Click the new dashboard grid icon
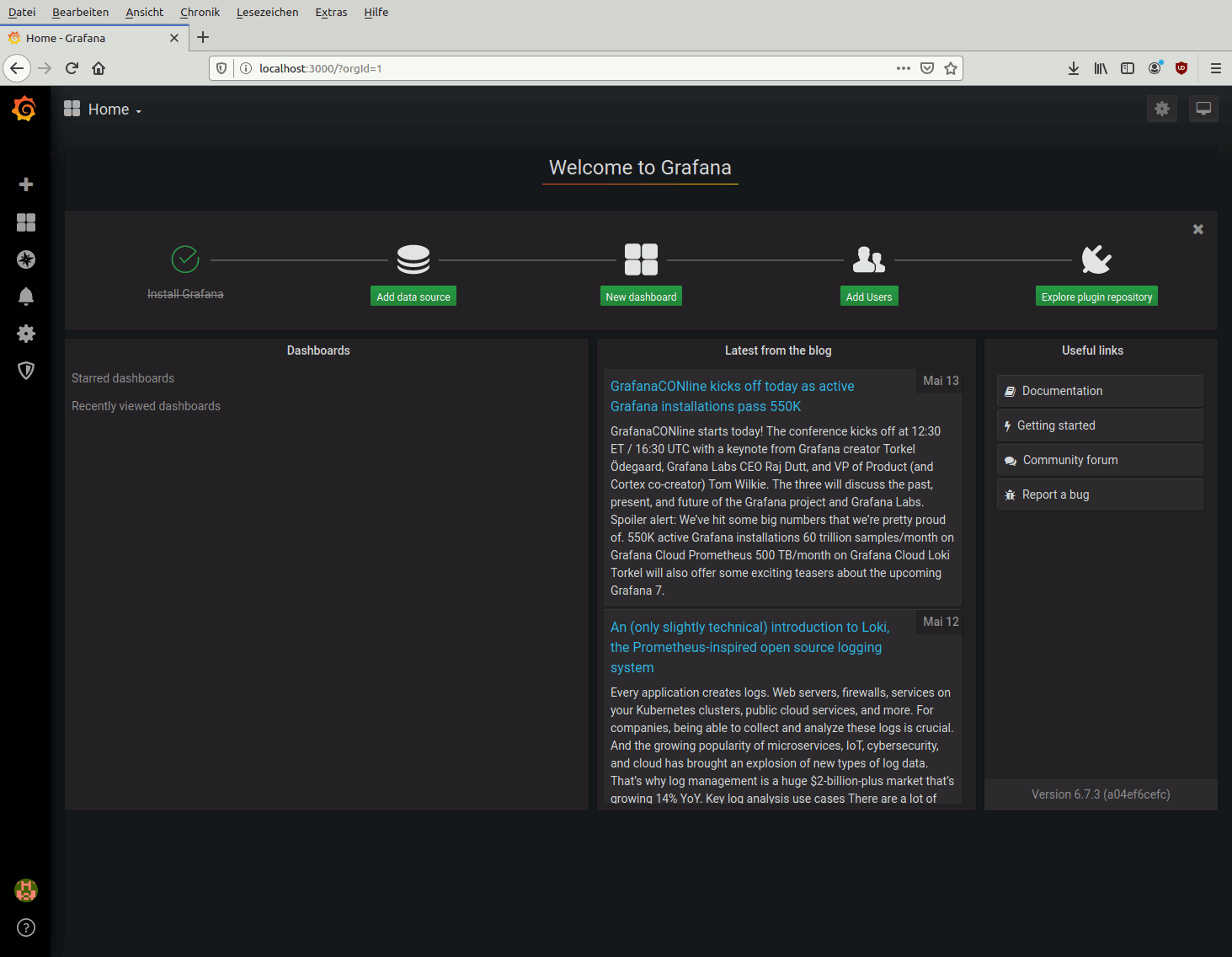The image size is (1232, 957). [641, 259]
